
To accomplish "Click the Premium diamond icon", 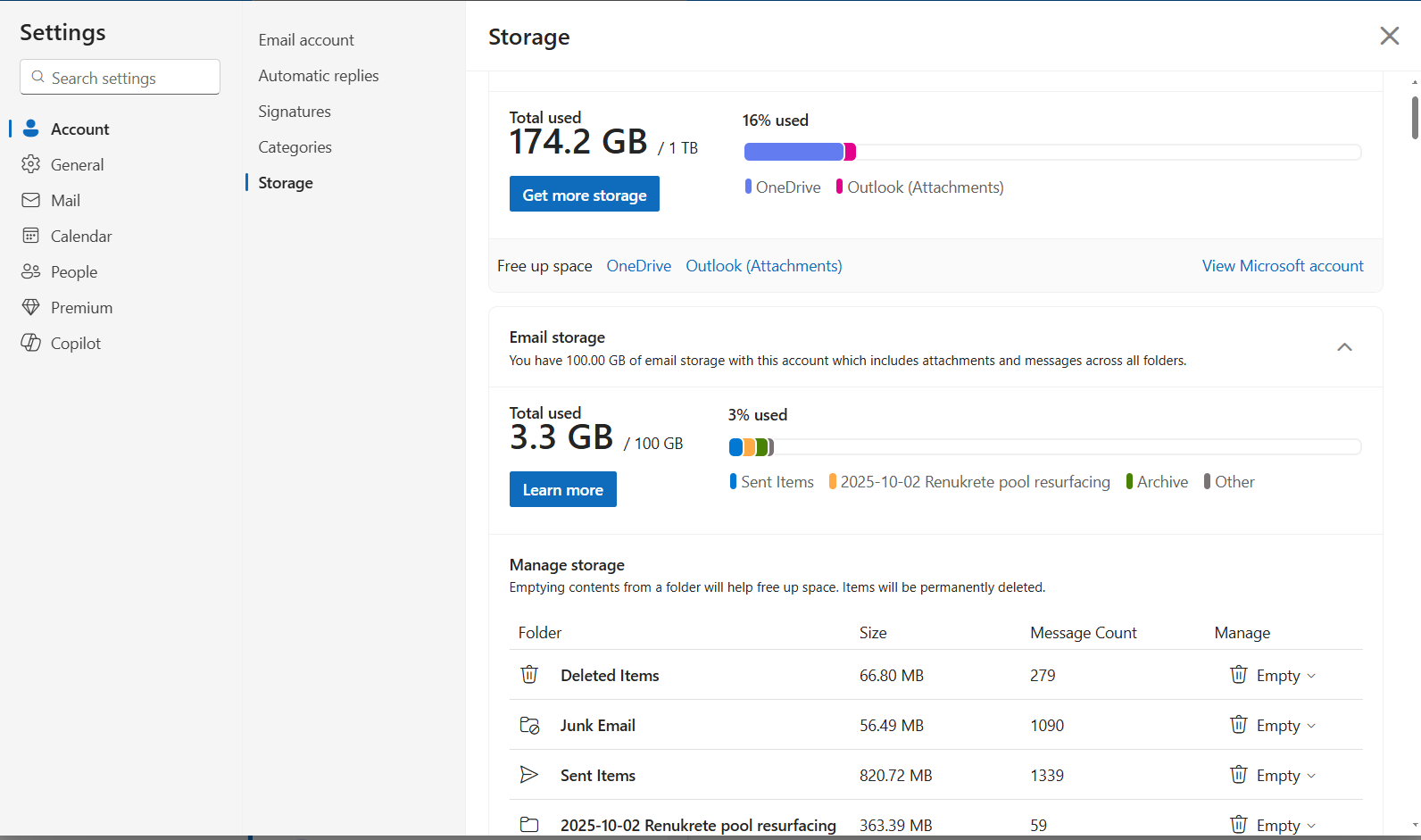I will (x=31, y=307).
